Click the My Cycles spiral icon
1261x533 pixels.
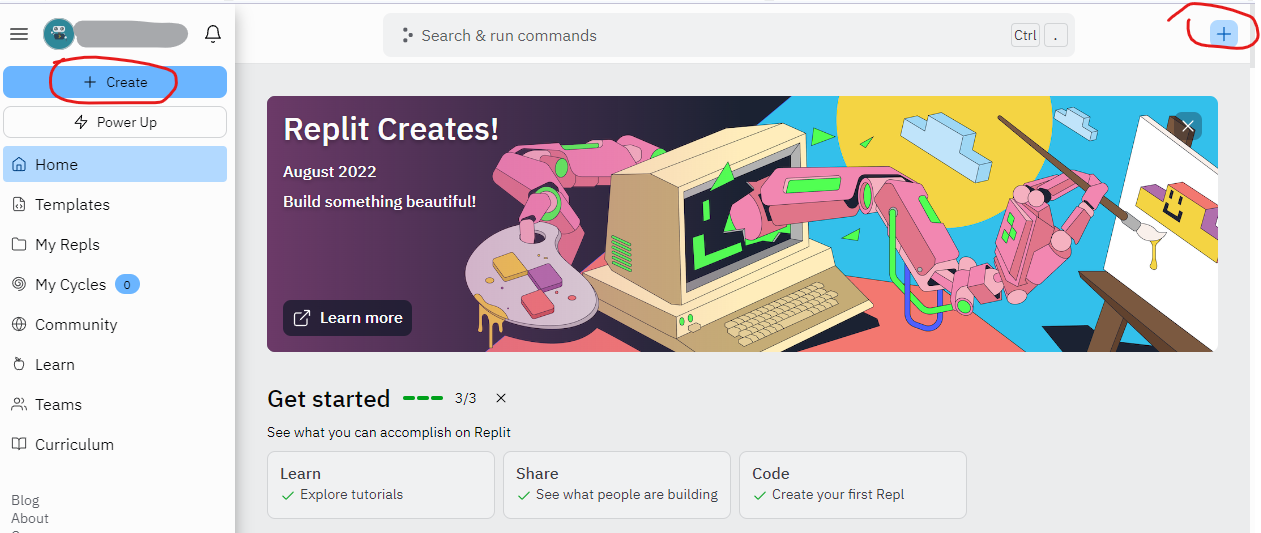tap(19, 284)
